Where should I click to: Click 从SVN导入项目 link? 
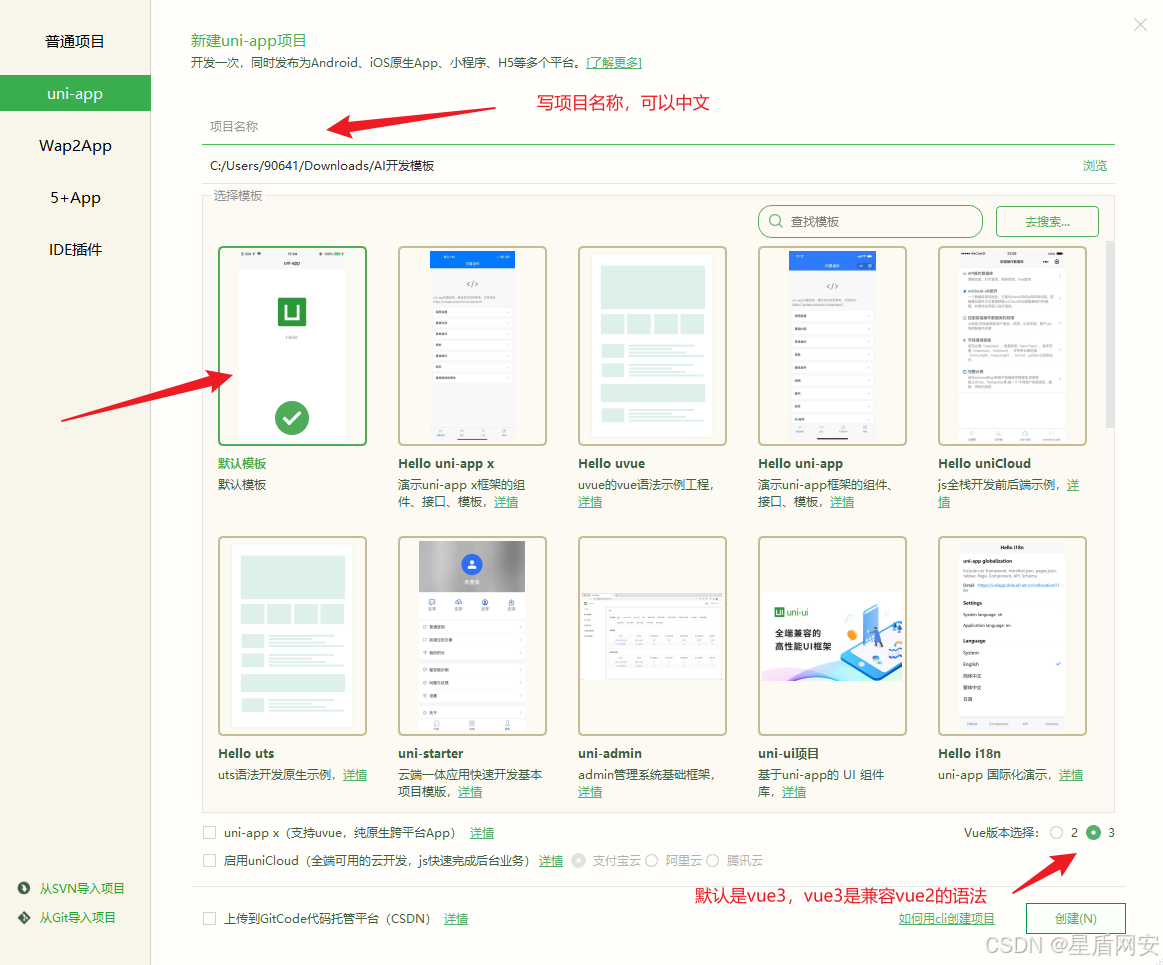82,888
